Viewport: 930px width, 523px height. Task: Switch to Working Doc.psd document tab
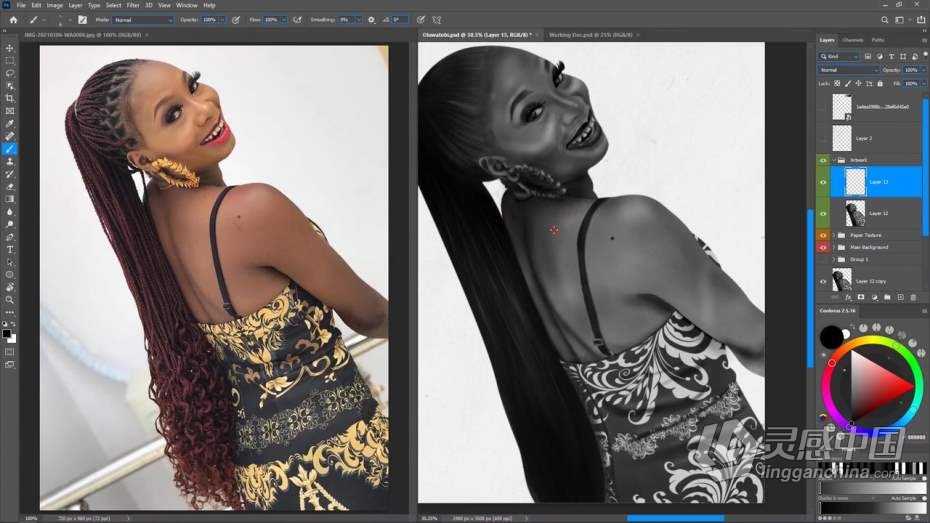click(591, 35)
